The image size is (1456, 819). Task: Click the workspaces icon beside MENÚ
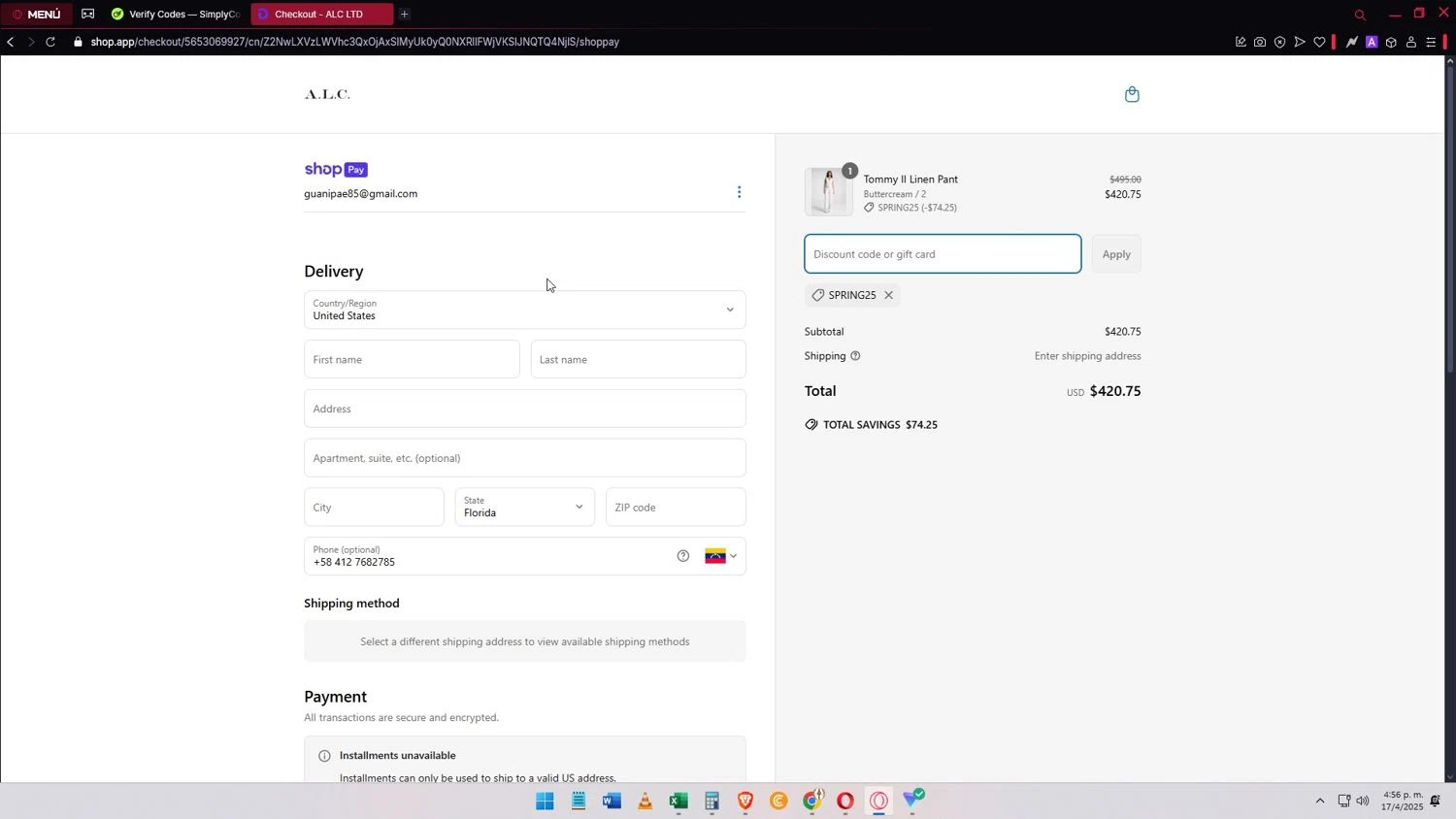point(87,14)
